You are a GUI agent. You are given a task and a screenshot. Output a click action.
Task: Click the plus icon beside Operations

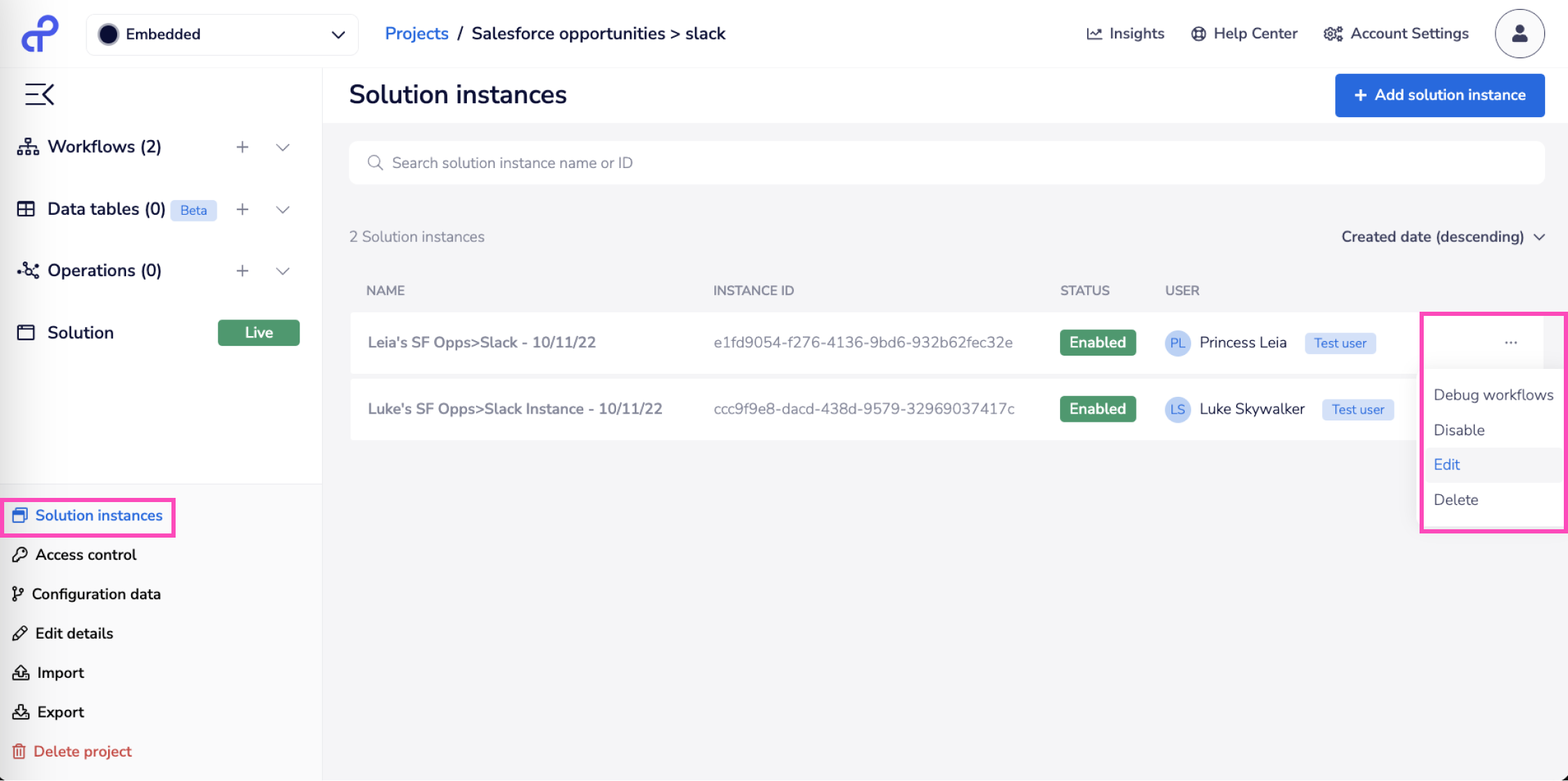(242, 271)
